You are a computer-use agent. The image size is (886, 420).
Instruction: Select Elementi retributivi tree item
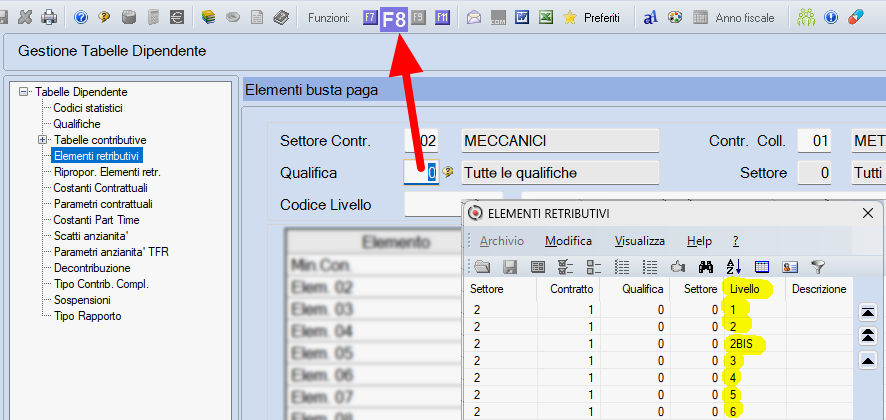[x=96, y=155]
